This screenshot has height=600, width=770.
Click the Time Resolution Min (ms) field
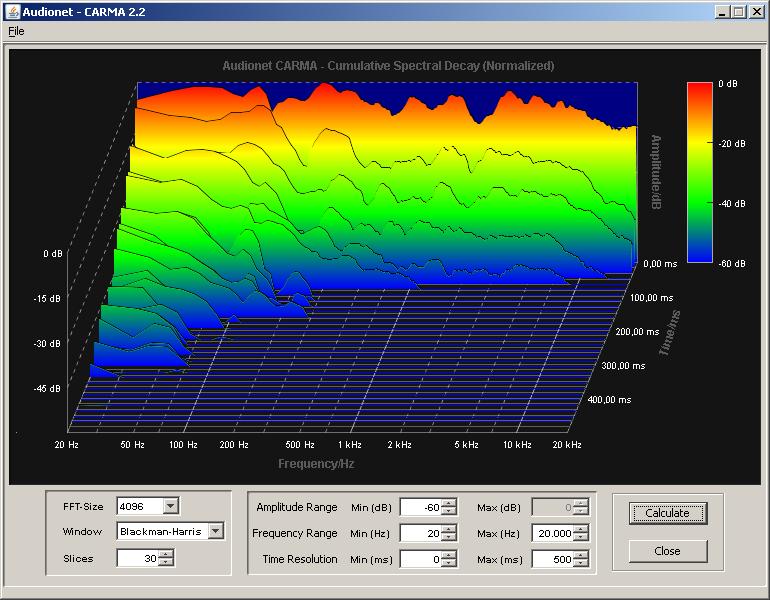click(420, 559)
